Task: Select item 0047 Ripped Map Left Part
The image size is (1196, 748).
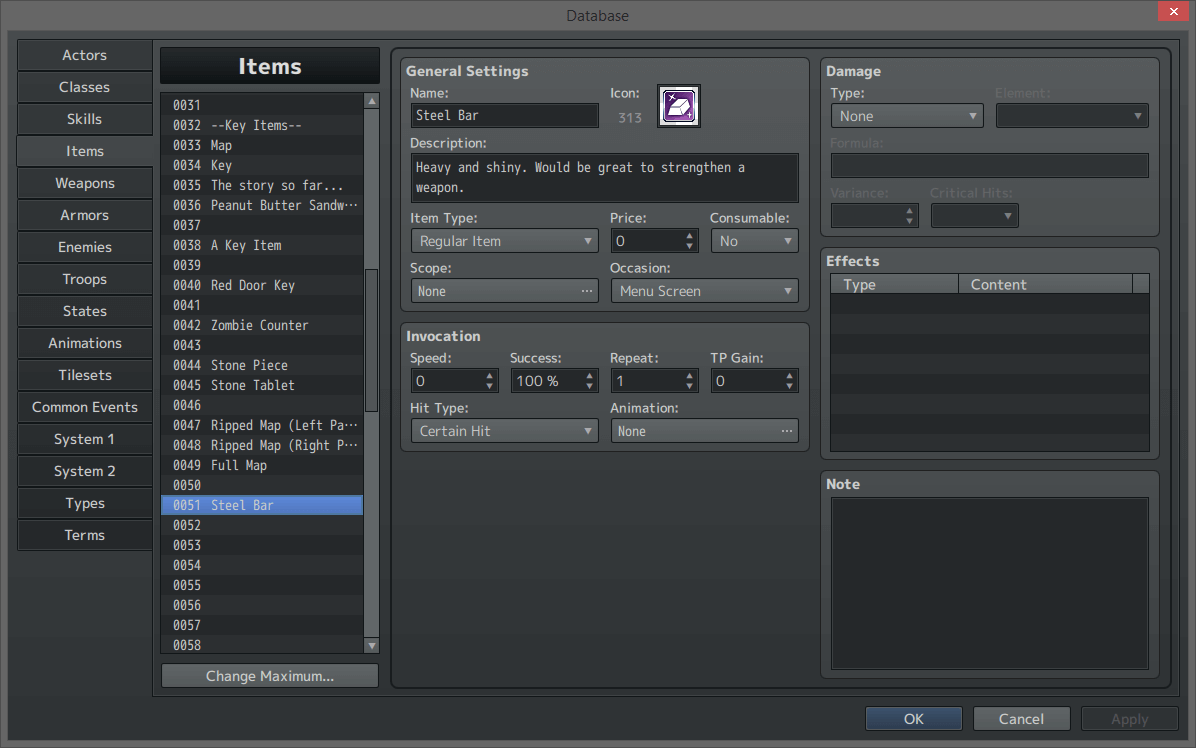Action: tap(262, 425)
